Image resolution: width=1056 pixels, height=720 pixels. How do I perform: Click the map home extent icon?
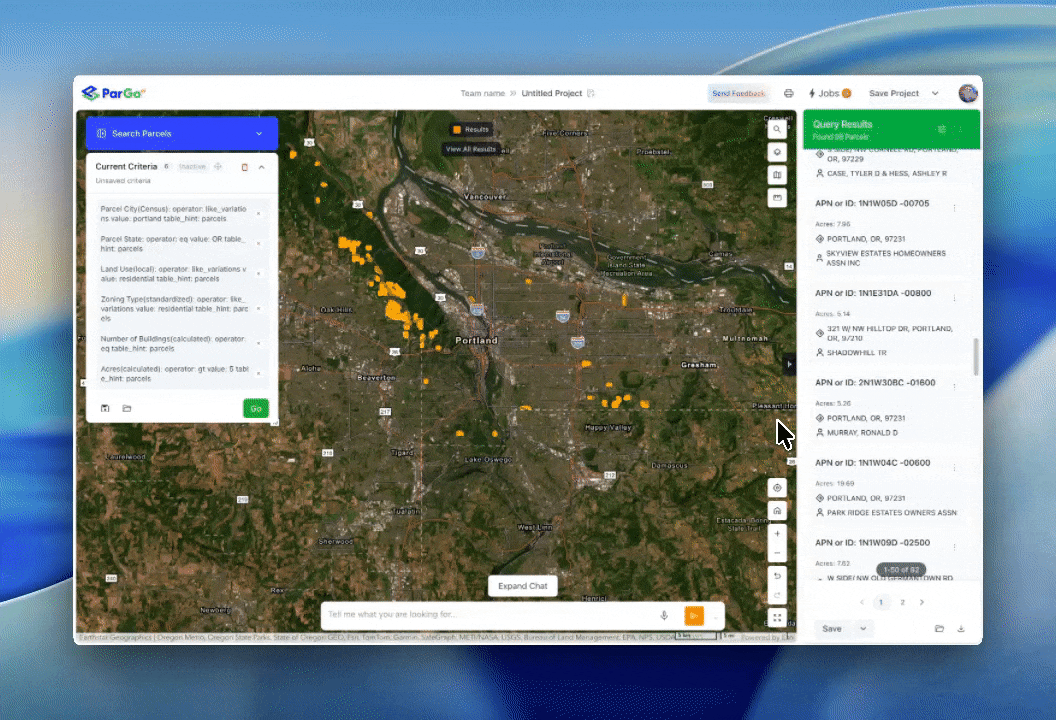coord(778,510)
